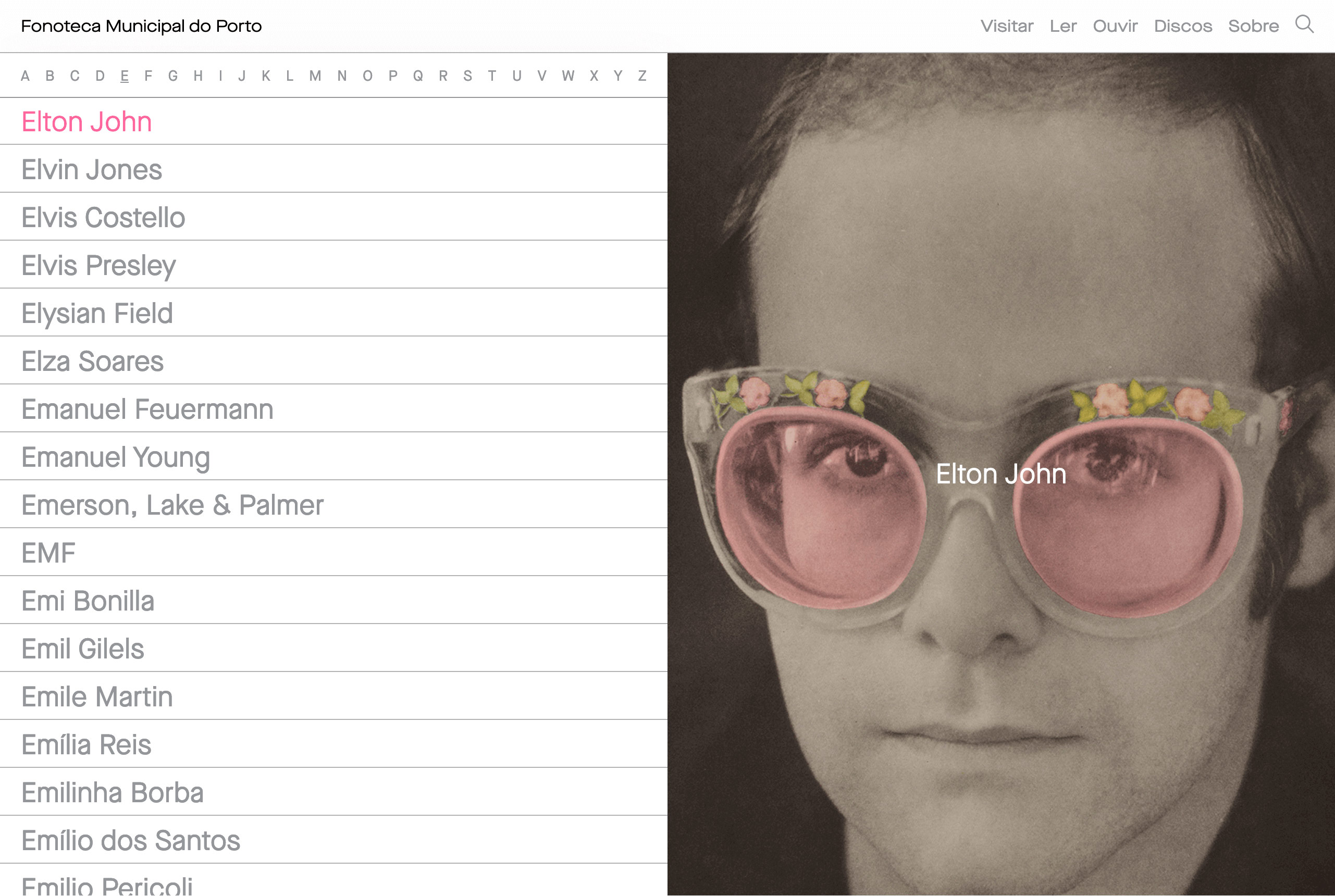
Task: Jump to artists starting with W
Action: tap(568, 76)
